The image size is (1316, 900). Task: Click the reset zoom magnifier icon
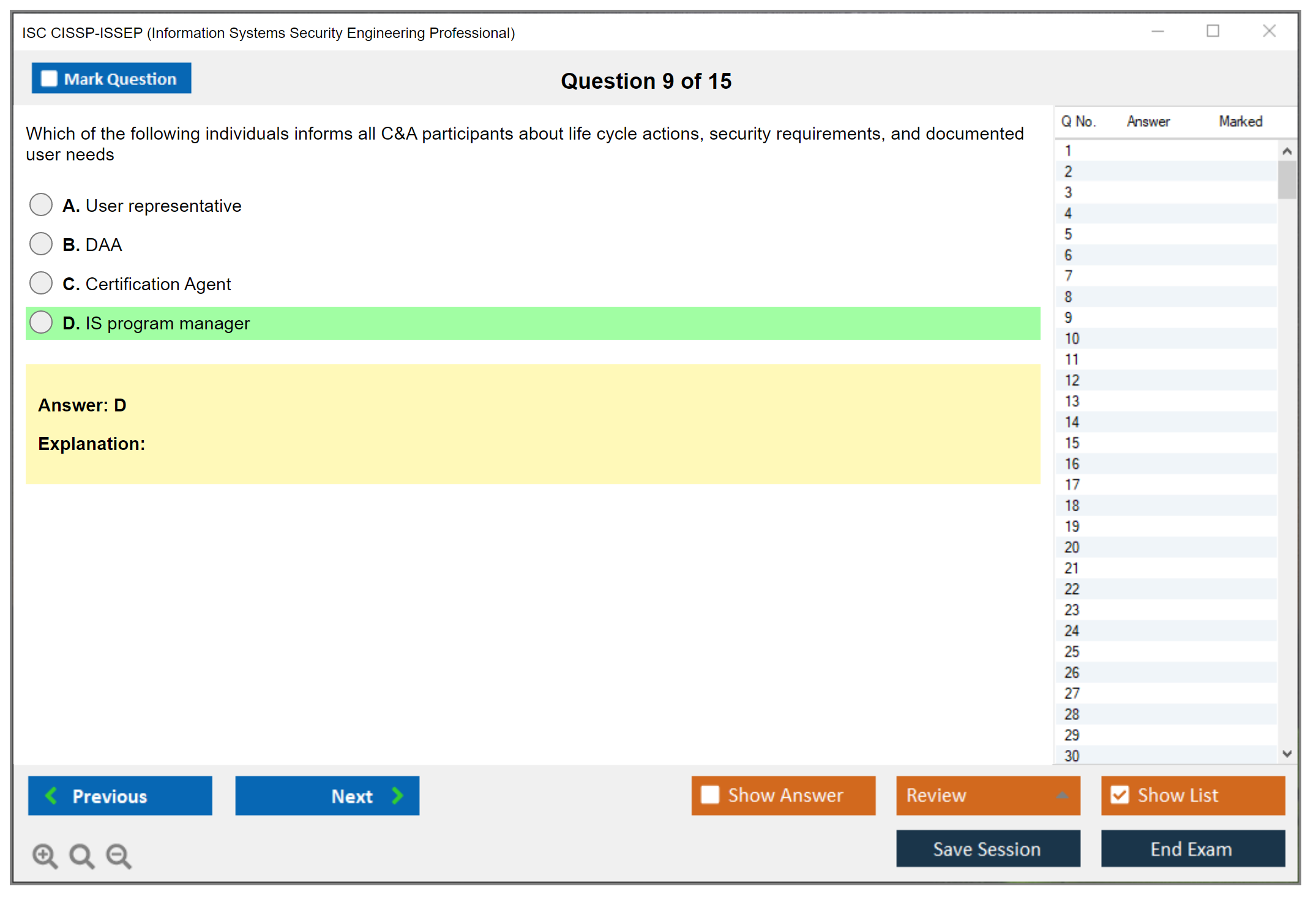click(81, 855)
